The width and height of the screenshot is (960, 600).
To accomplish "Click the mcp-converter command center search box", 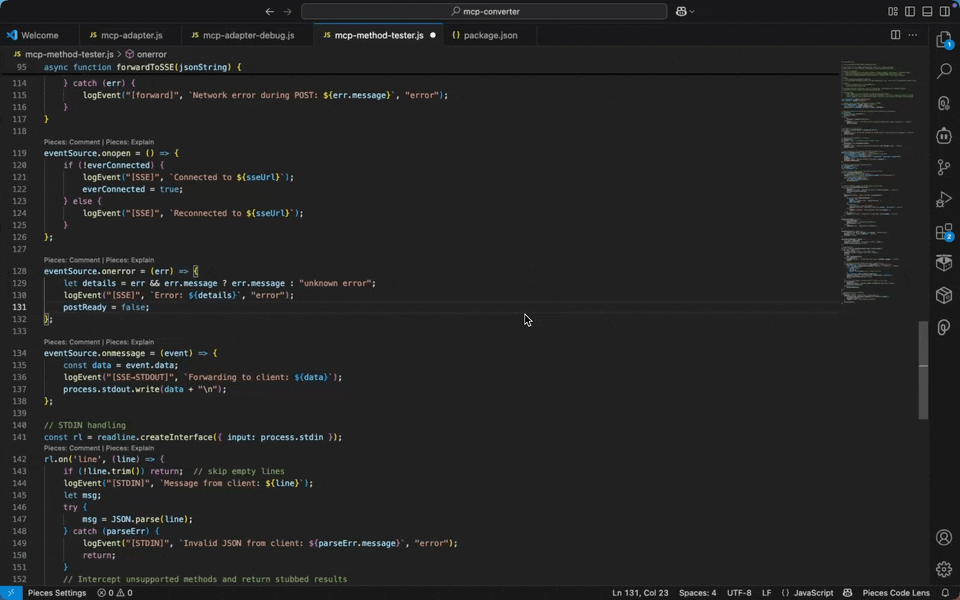I will 484,11.
